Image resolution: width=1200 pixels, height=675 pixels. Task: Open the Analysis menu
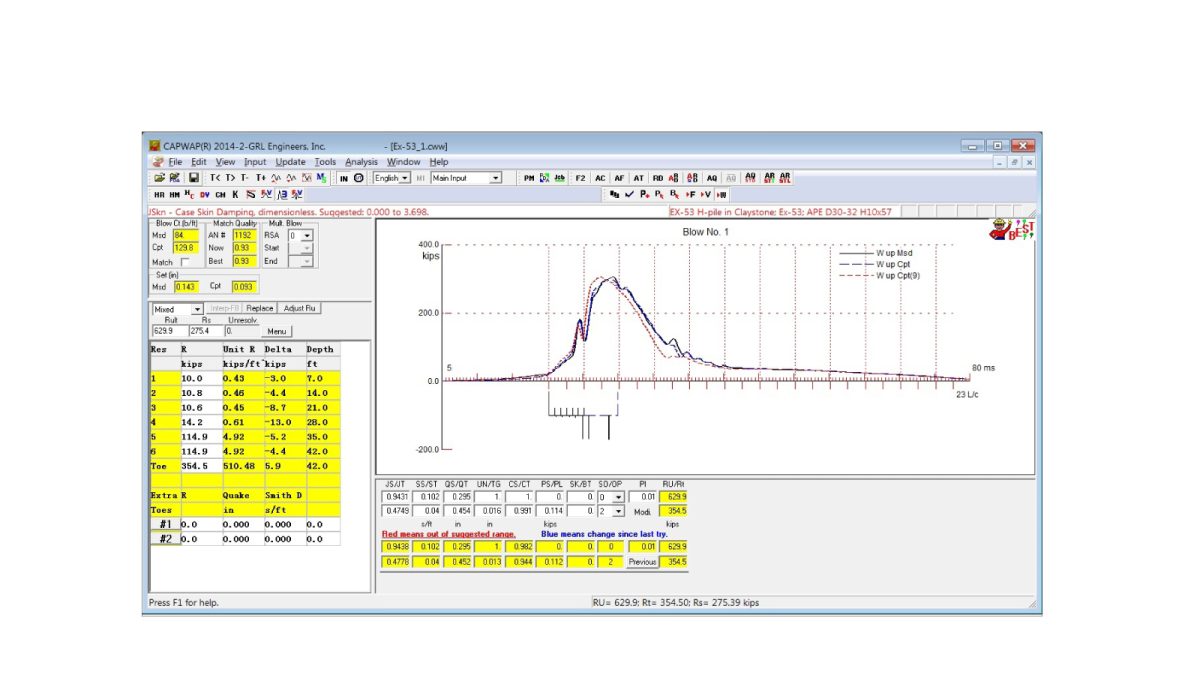362,162
